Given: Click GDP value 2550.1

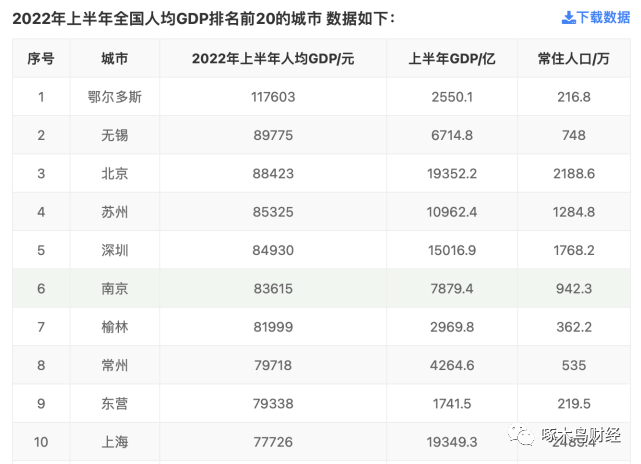Looking at the screenshot, I should [452, 97].
